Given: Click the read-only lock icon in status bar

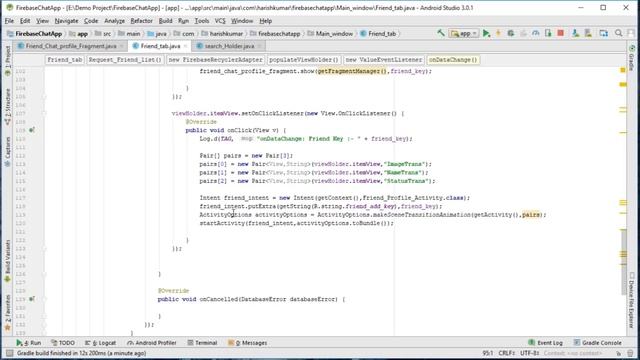Looking at the screenshot, I should (619, 353).
